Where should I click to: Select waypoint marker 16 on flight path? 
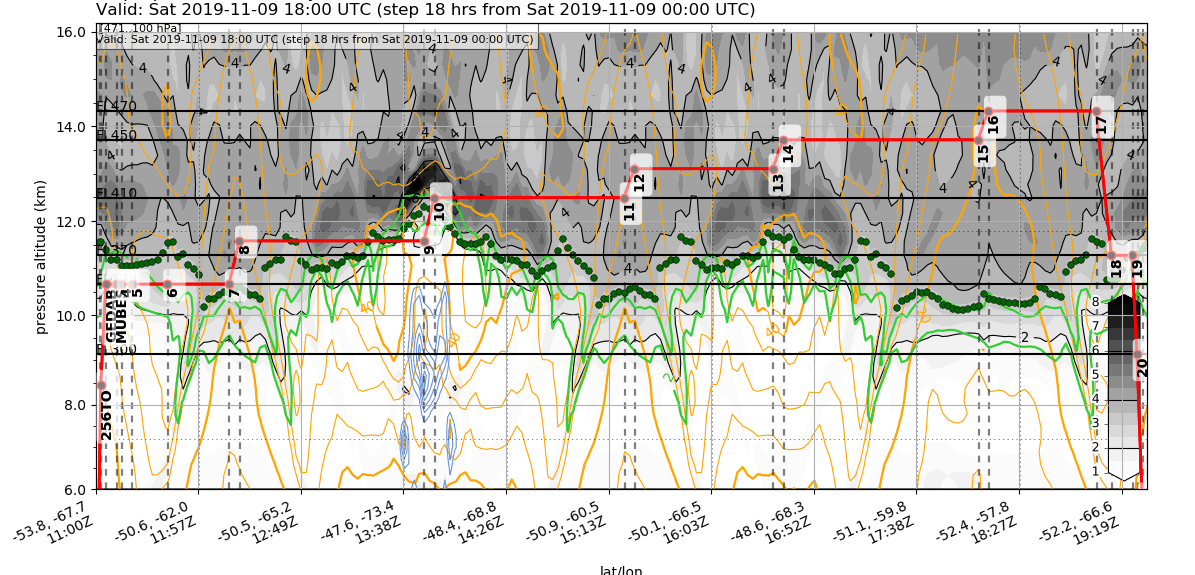(988, 111)
